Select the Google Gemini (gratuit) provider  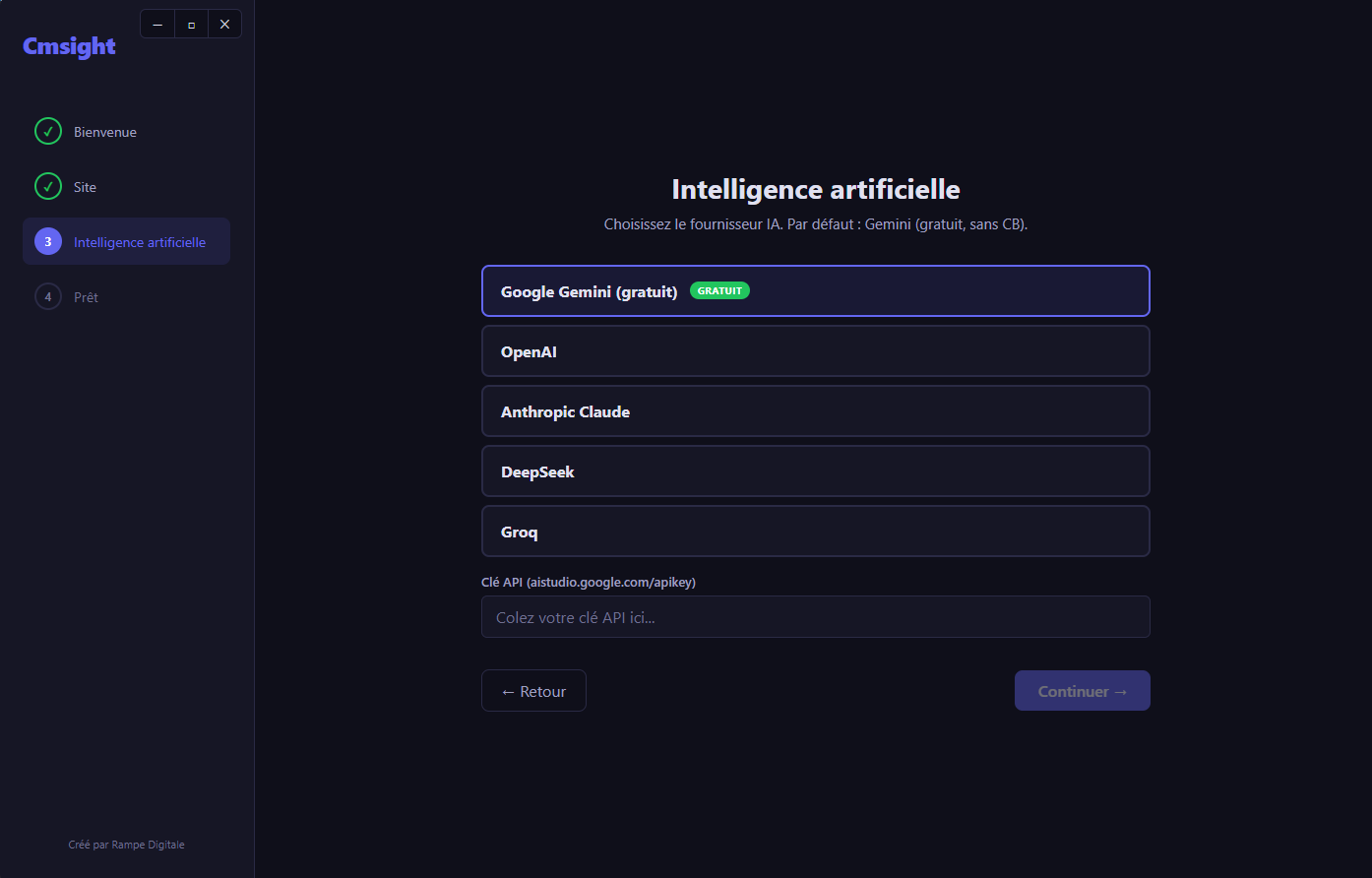pyautogui.click(x=815, y=291)
